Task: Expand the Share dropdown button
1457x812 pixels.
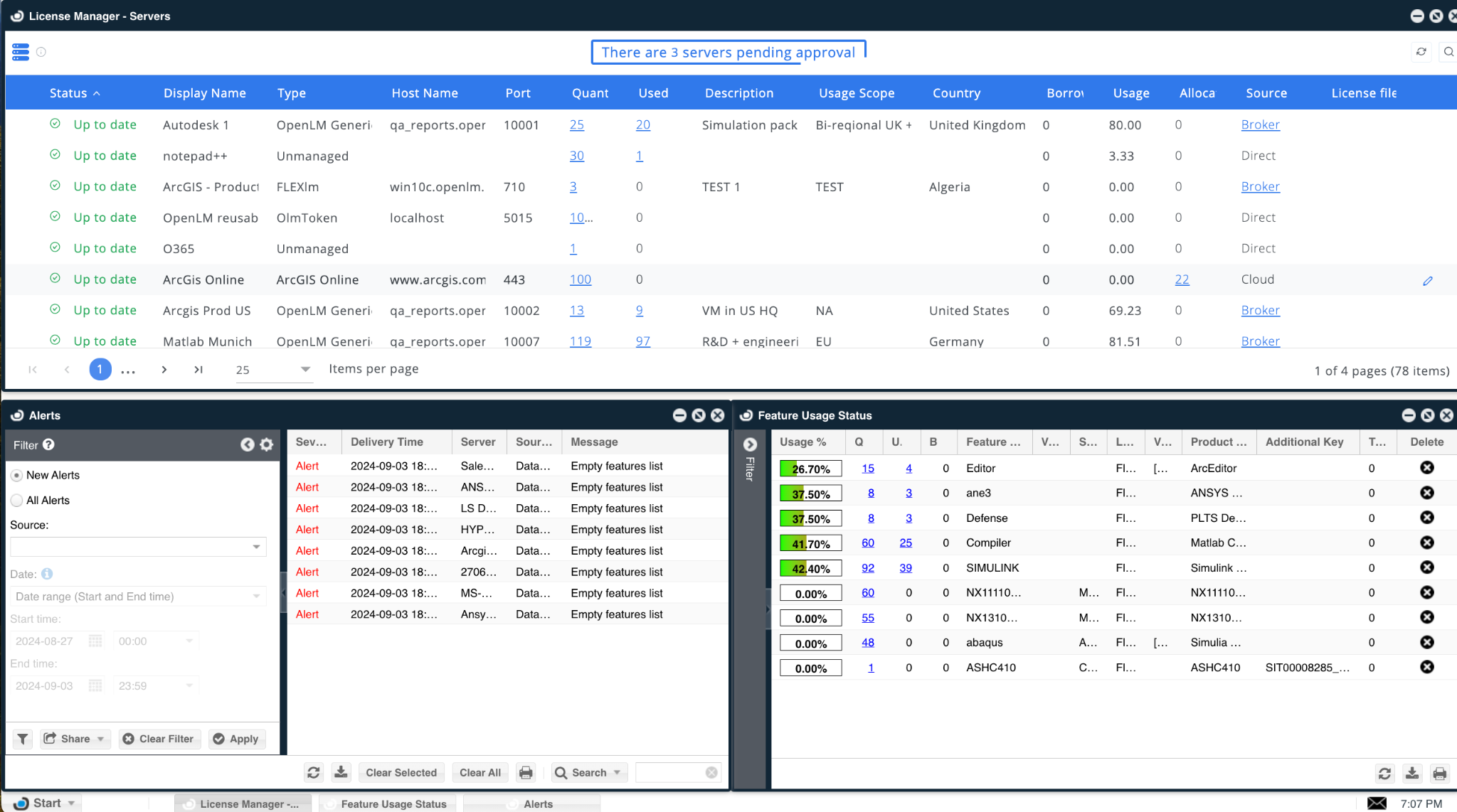Action: (x=100, y=739)
